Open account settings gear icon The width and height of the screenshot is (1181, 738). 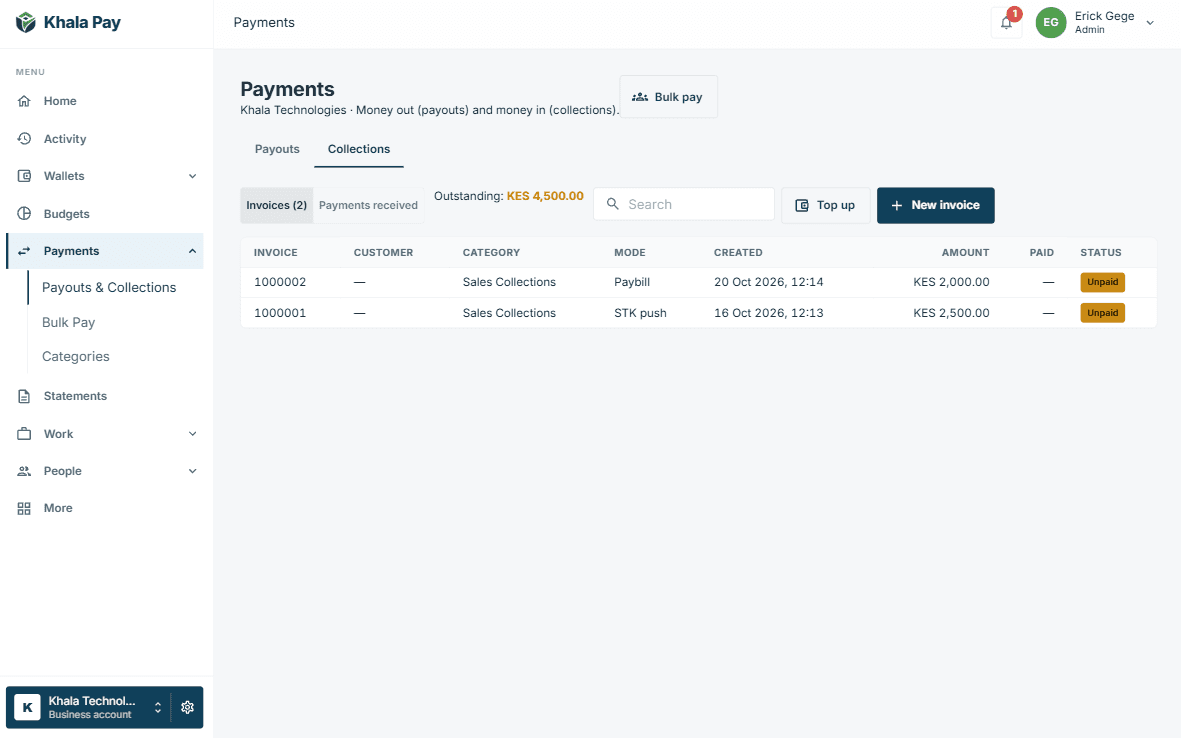click(x=188, y=707)
